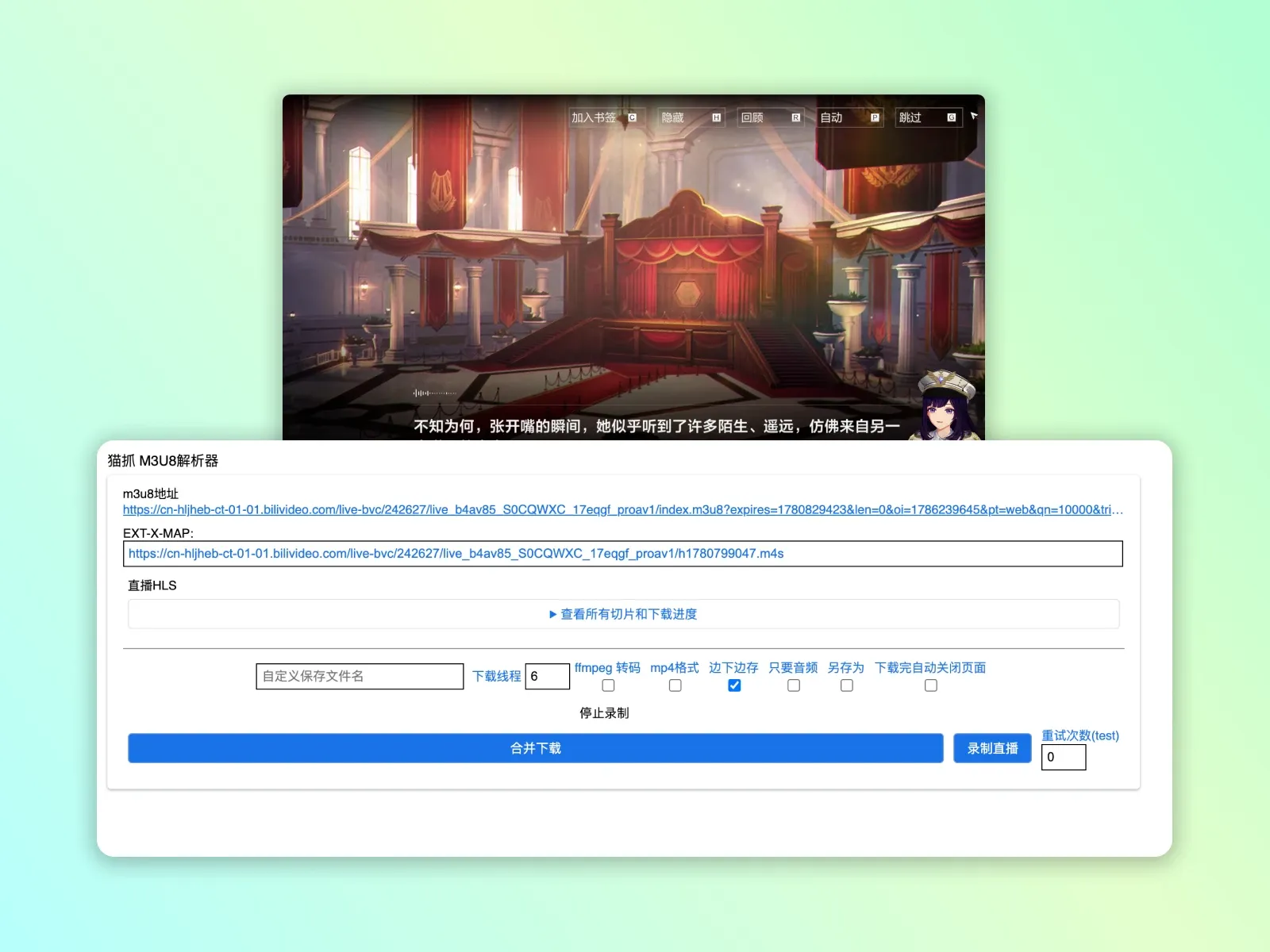The width and height of the screenshot is (1270, 952).
Task: Enable the 只要音频 checkbox
Action: pyautogui.click(x=794, y=685)
